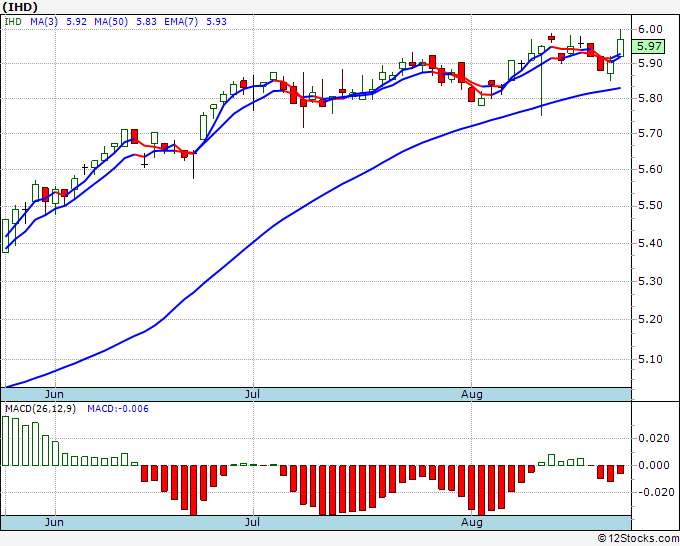Click the 5.10 price axis label
The width and height of the screenshot is (680, 546).
pos(650,359)
